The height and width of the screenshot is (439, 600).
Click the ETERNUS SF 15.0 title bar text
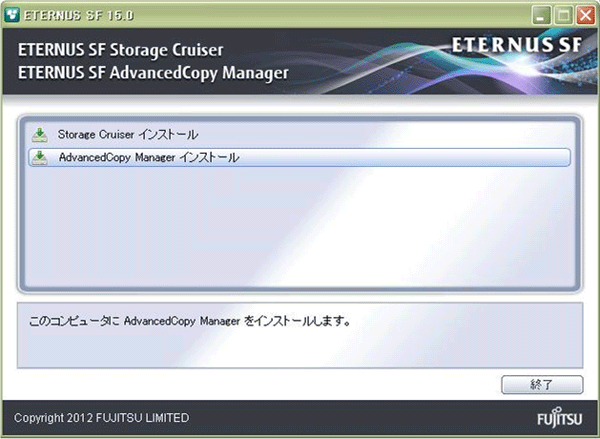click(x=78, y=15)
